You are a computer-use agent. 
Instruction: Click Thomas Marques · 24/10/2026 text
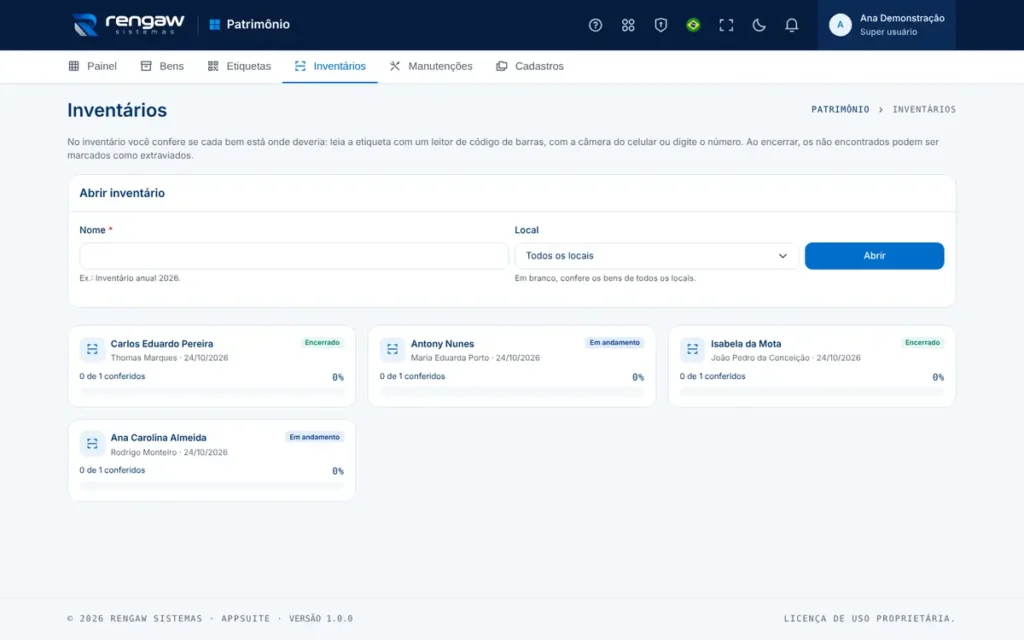point(169,358)
